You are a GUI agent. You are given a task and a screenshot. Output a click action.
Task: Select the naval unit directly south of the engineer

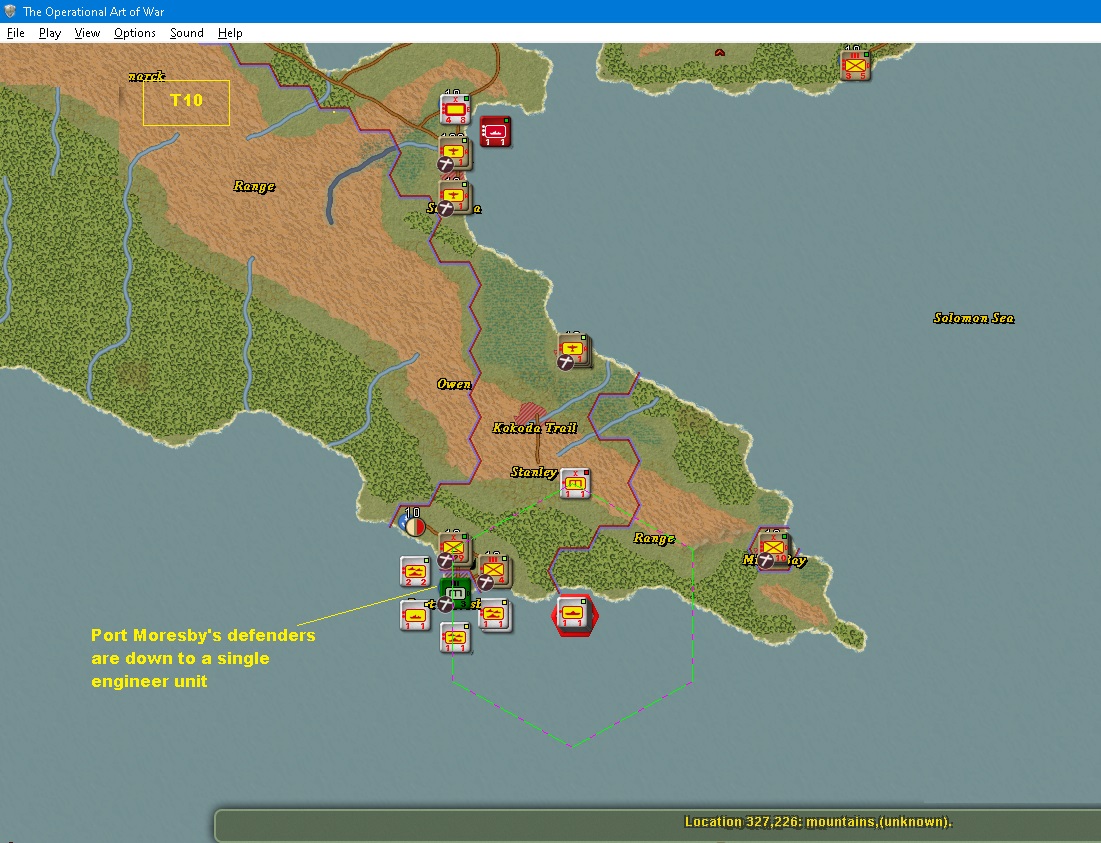pyautogui.click(x=454, y=638)
